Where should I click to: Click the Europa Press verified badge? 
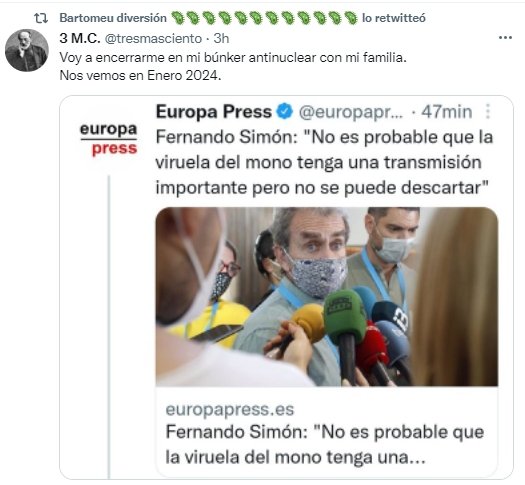point(285,112)
